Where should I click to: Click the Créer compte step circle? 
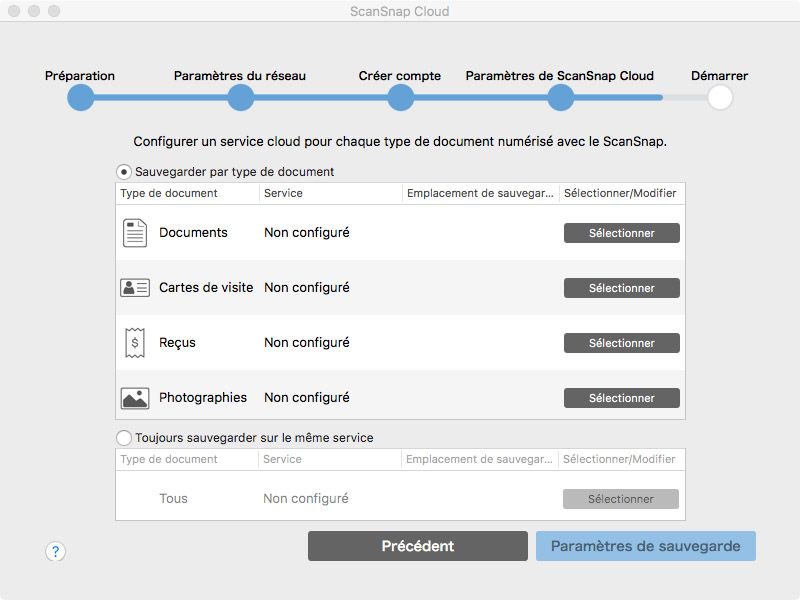coord(400,97)
